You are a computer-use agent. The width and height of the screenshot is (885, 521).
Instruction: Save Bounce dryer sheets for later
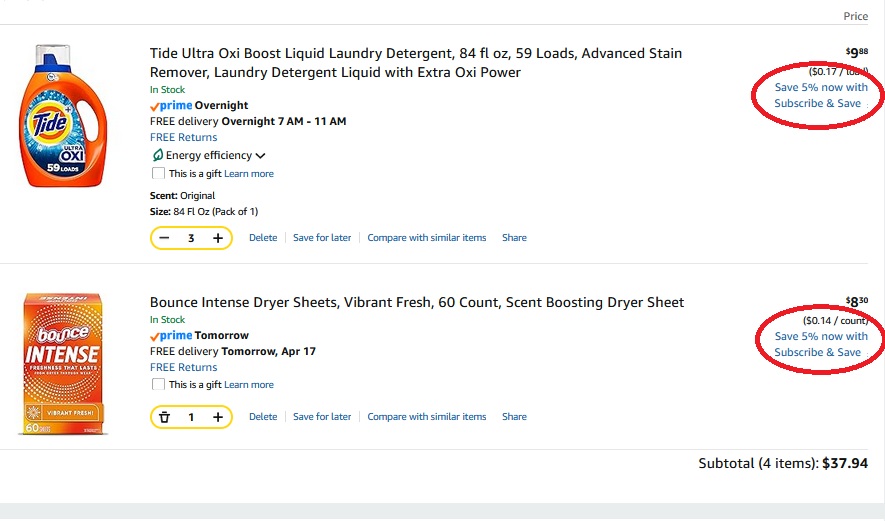(x=322, y=417)
